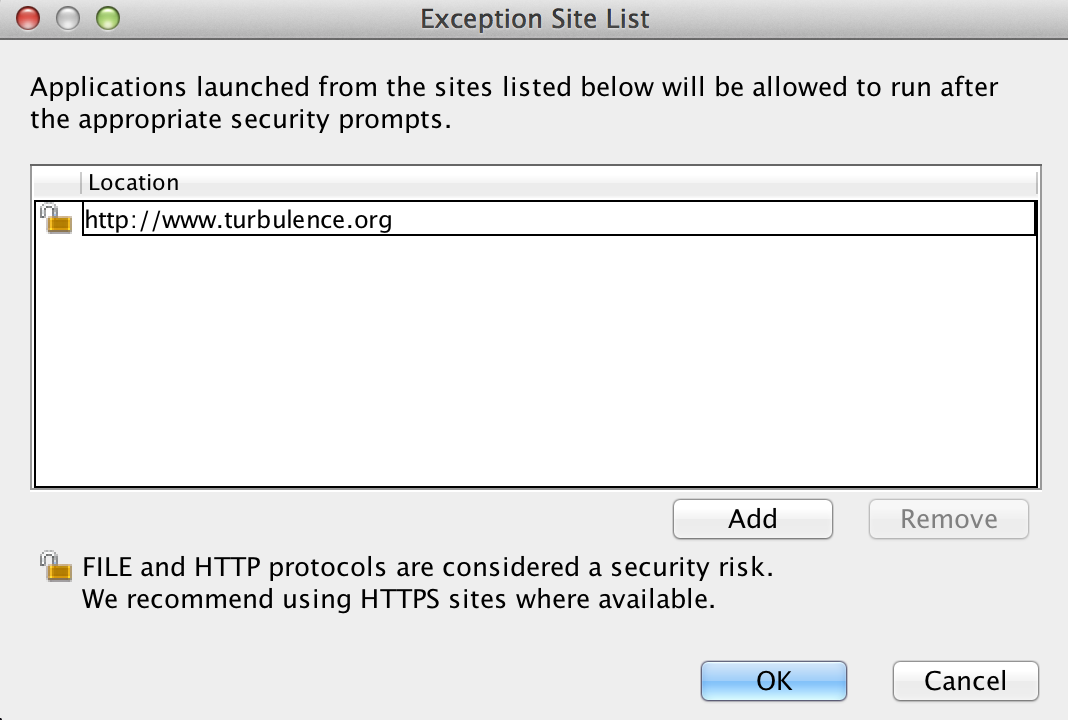Click the divider just left of the Location label
The image size is (1068, 720).
81,183
